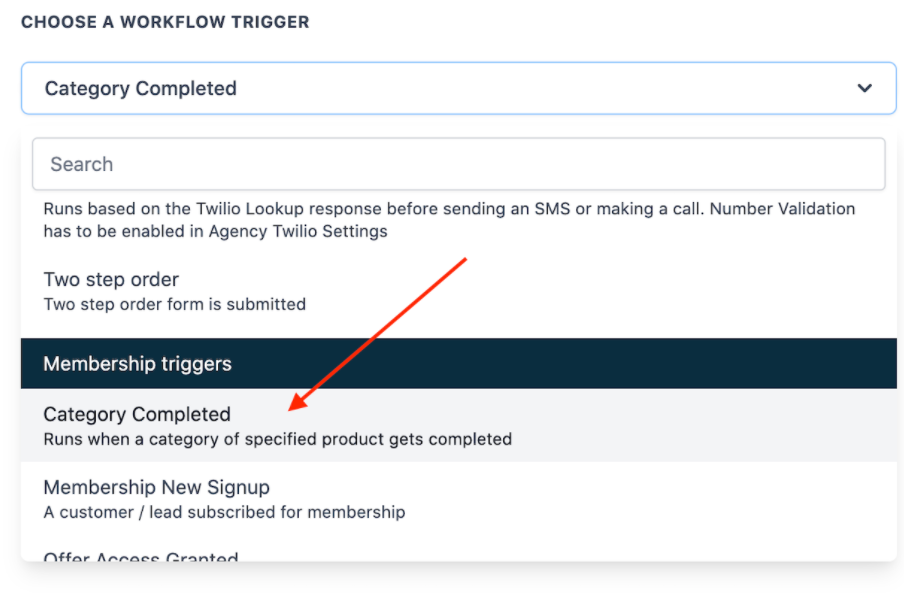Viewport: 904px width, 606px height.
Task: Click the middle of the red arrow shaft
Action: pos(378,334)
